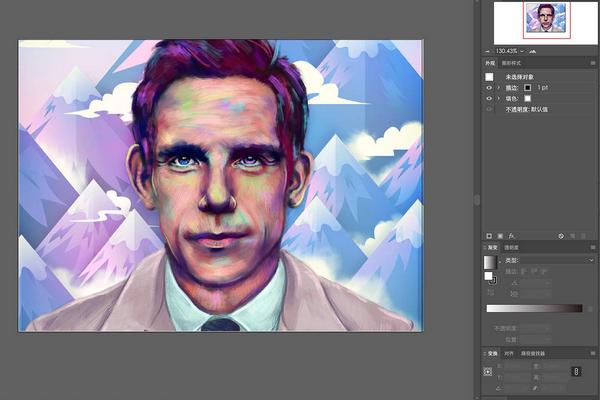
Task: Click Add New Fill icon in Appearance footer
Action: (x=500, y=236)
